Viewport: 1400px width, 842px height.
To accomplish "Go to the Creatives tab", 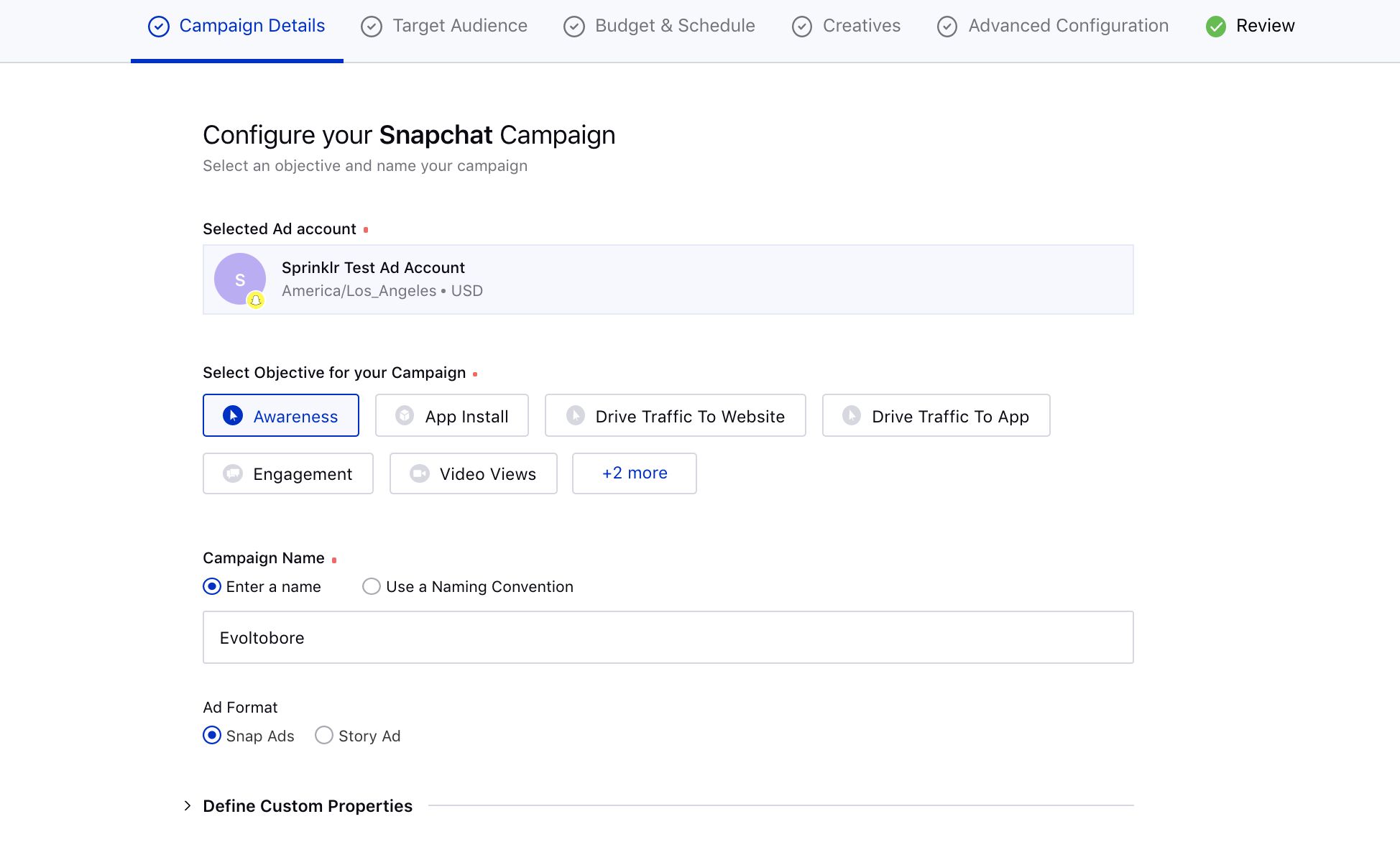I will [861, 26].
